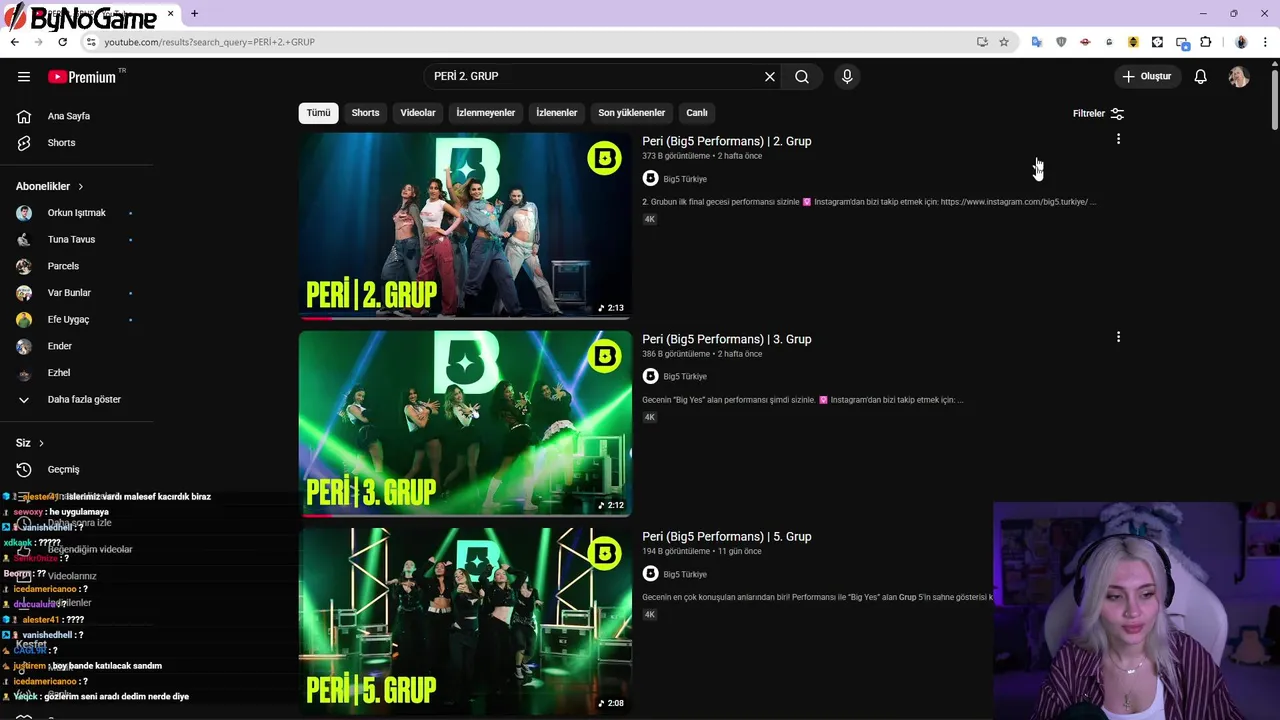Open the Chrome profile avatar

coord(1241,42)
